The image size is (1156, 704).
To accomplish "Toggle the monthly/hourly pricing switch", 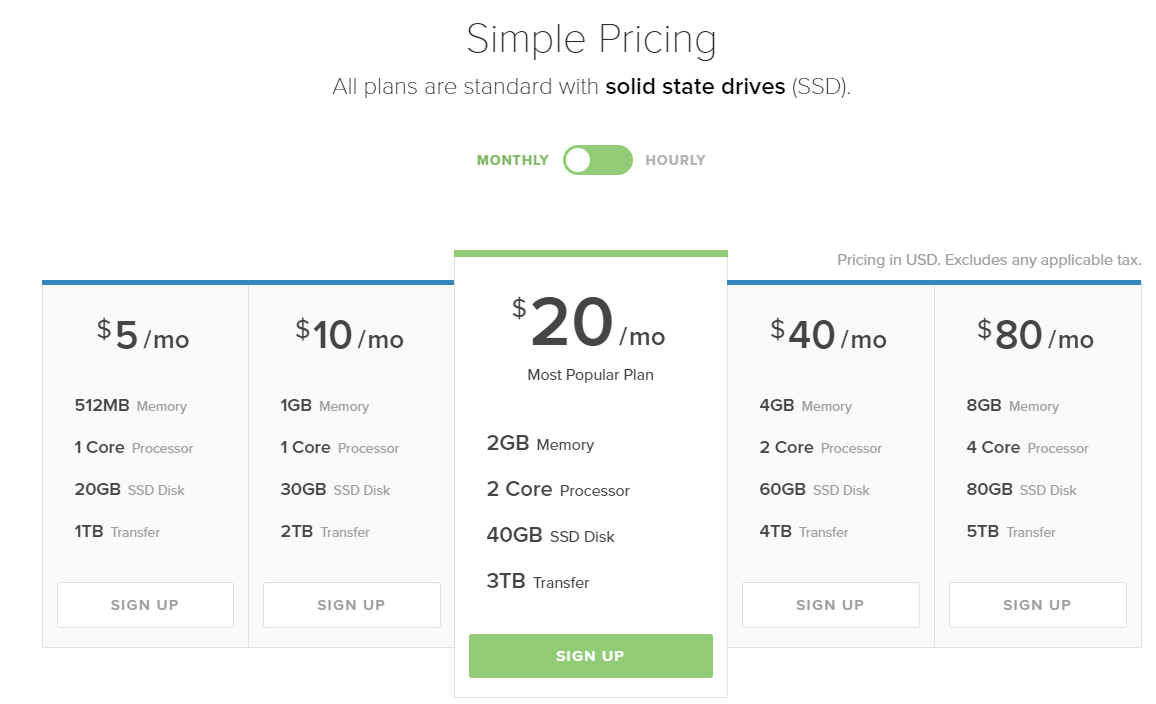I will coord(597,160).
